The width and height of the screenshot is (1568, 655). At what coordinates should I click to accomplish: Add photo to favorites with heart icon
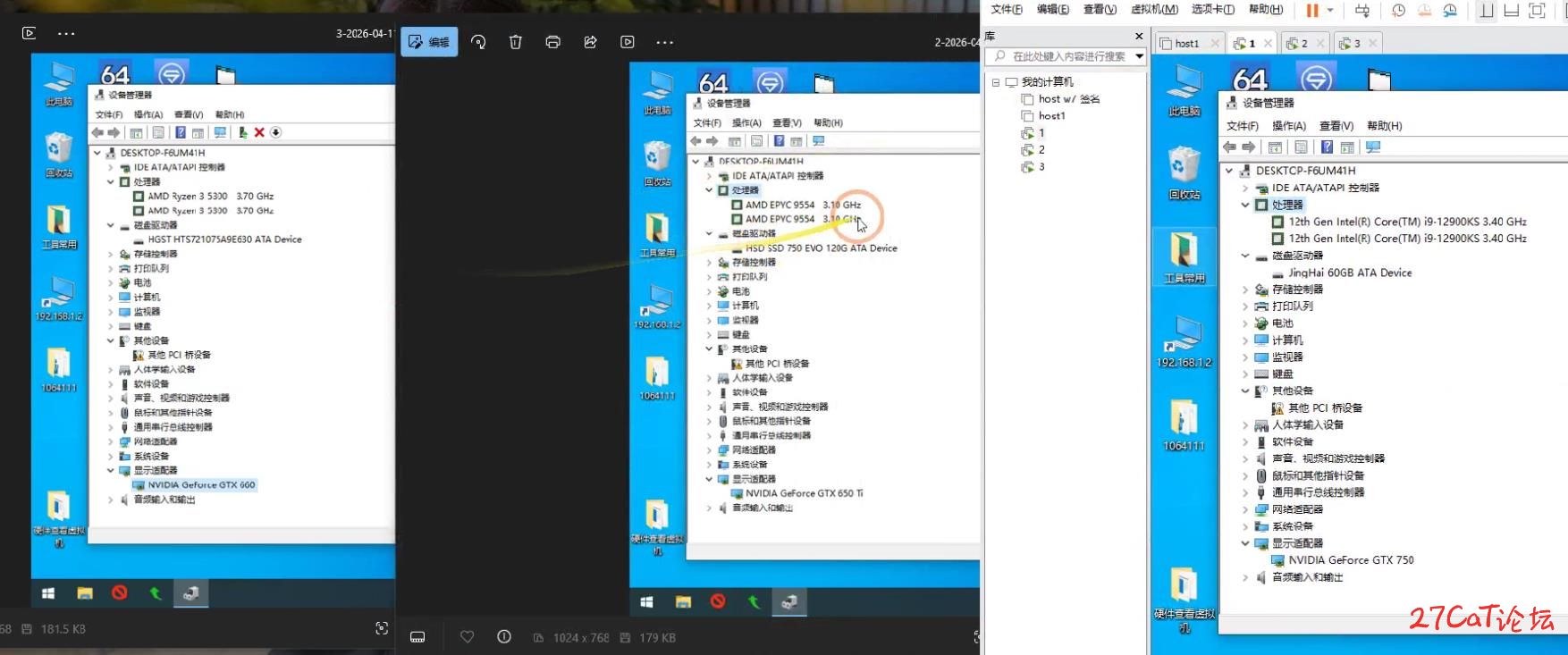pyautogui.click(x=467, y=637)
